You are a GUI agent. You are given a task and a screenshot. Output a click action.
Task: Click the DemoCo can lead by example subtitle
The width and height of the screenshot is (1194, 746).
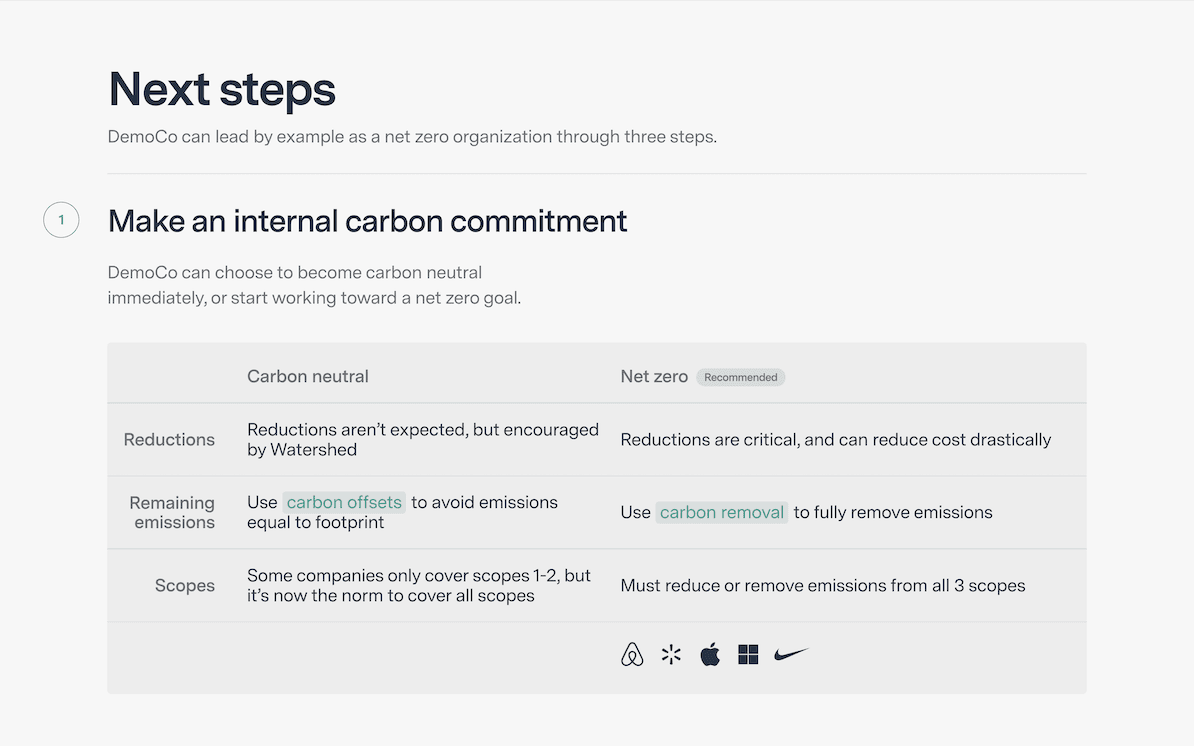pyautogui.click(x=412, y=137)
